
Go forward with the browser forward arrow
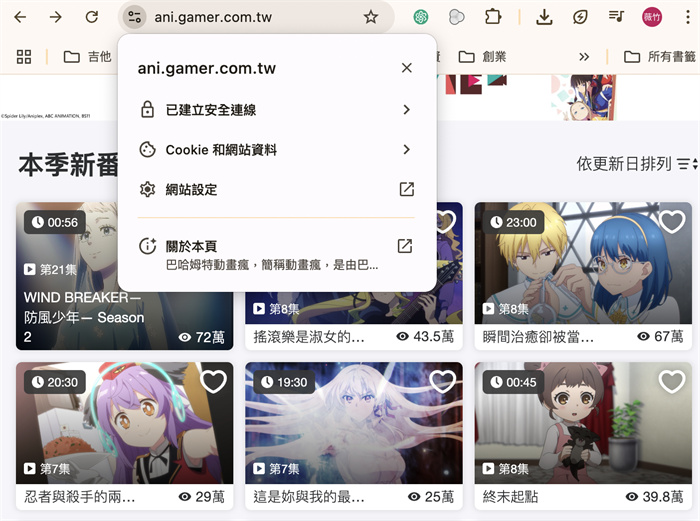56,17
